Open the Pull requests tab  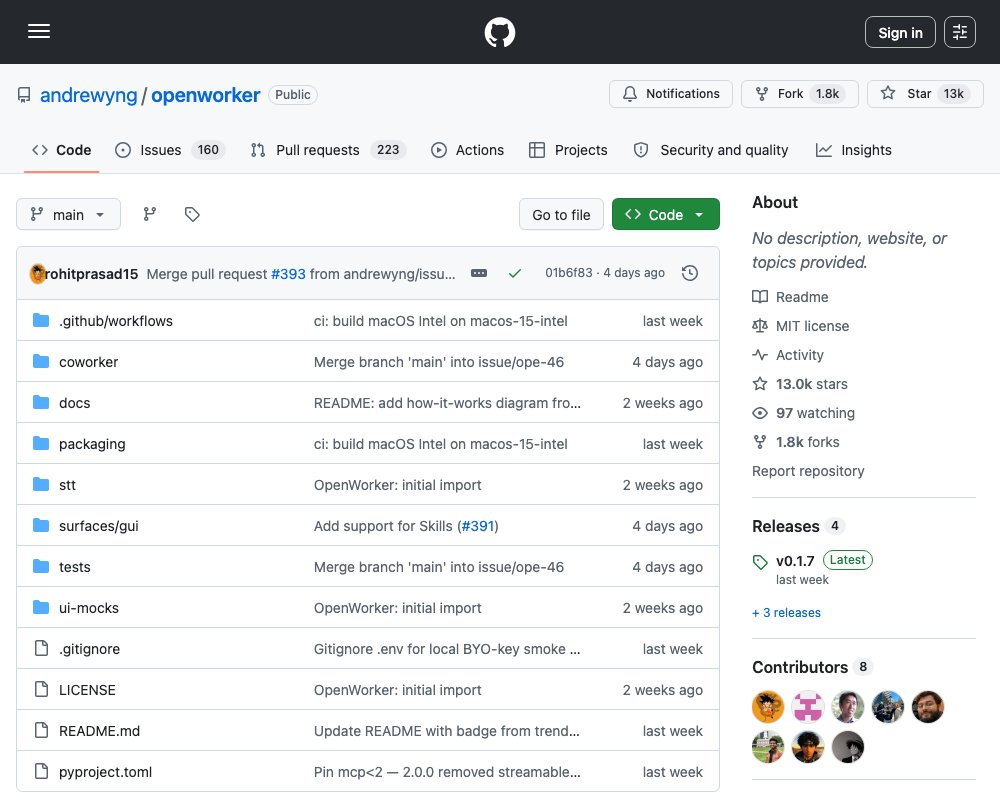tap(328, 150)
